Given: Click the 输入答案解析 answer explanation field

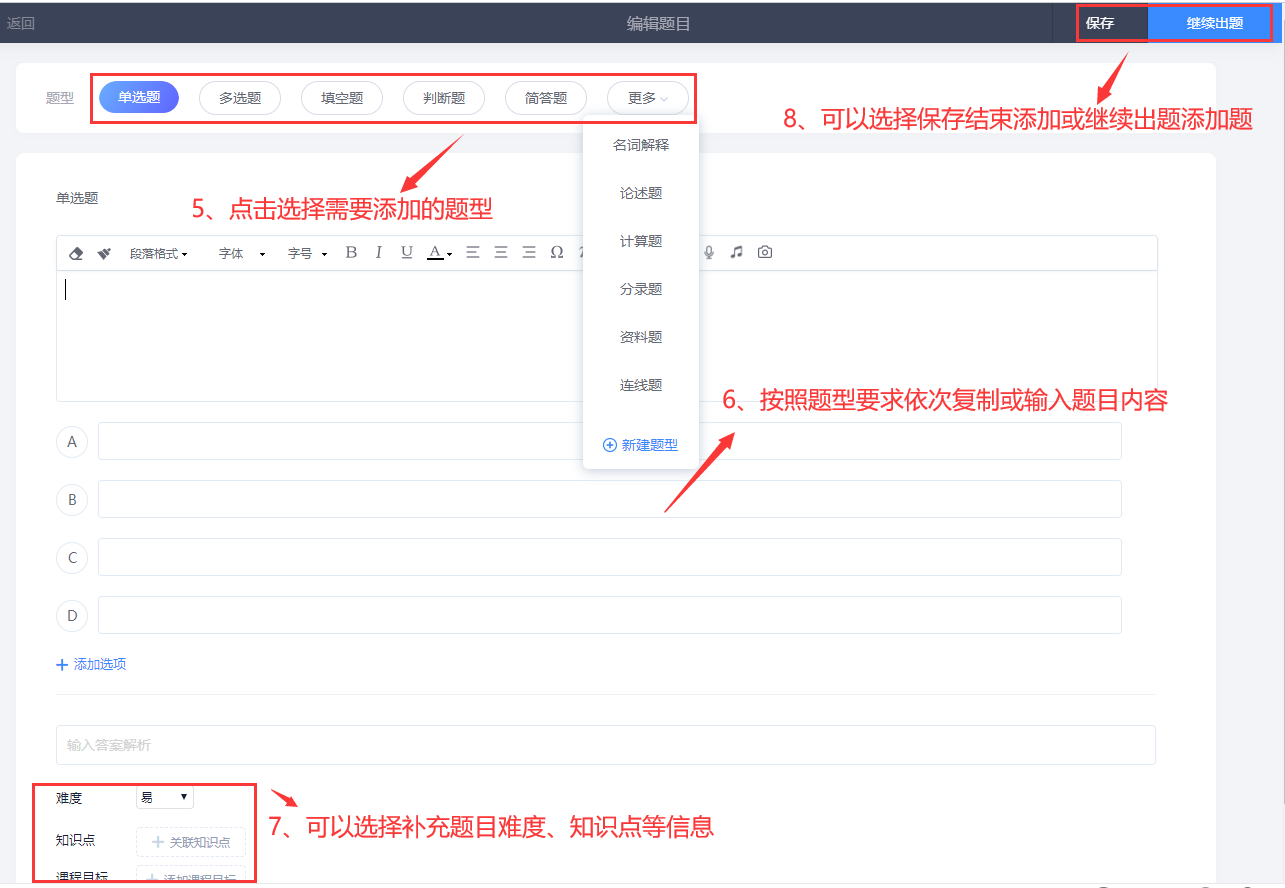Looking at the screenshot, I should click(606, 745).
